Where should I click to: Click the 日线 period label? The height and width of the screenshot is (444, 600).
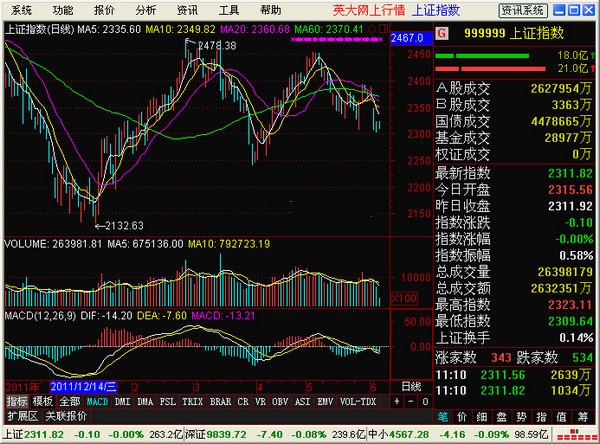click(x=411, y=386)
